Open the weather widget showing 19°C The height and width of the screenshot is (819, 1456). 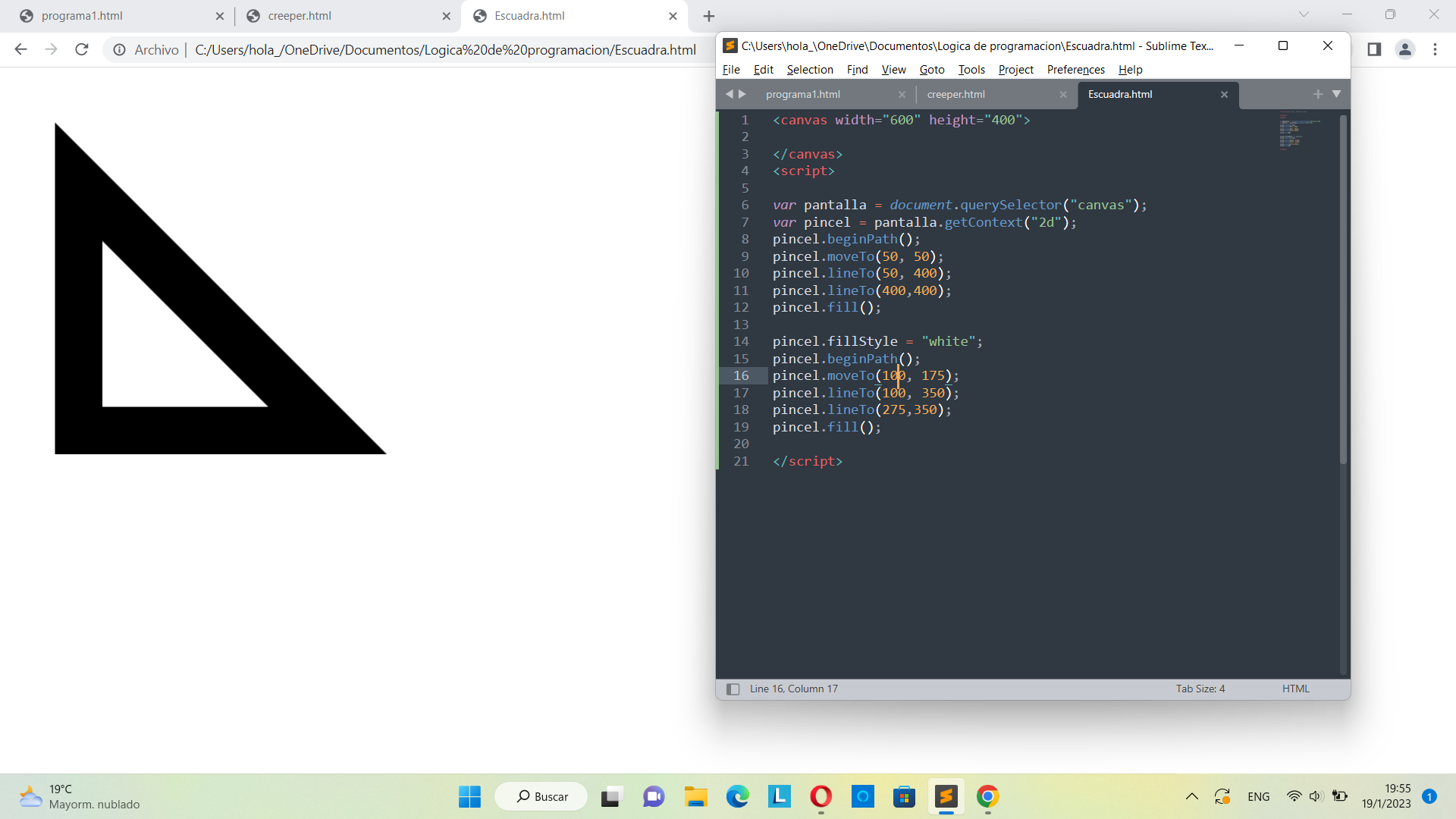[x=80, y=796]
